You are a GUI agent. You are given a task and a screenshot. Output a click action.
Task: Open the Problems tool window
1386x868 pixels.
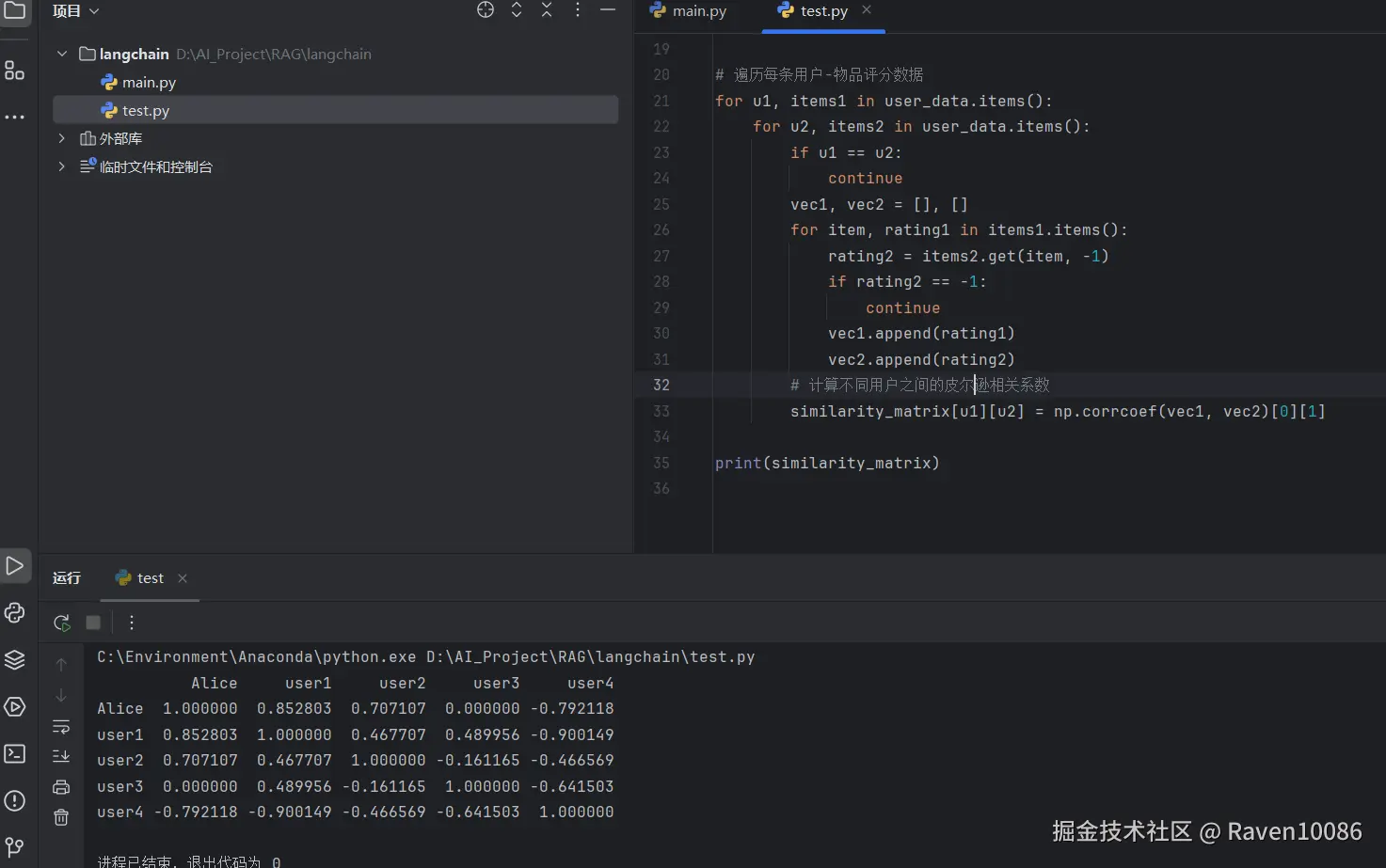15,801
